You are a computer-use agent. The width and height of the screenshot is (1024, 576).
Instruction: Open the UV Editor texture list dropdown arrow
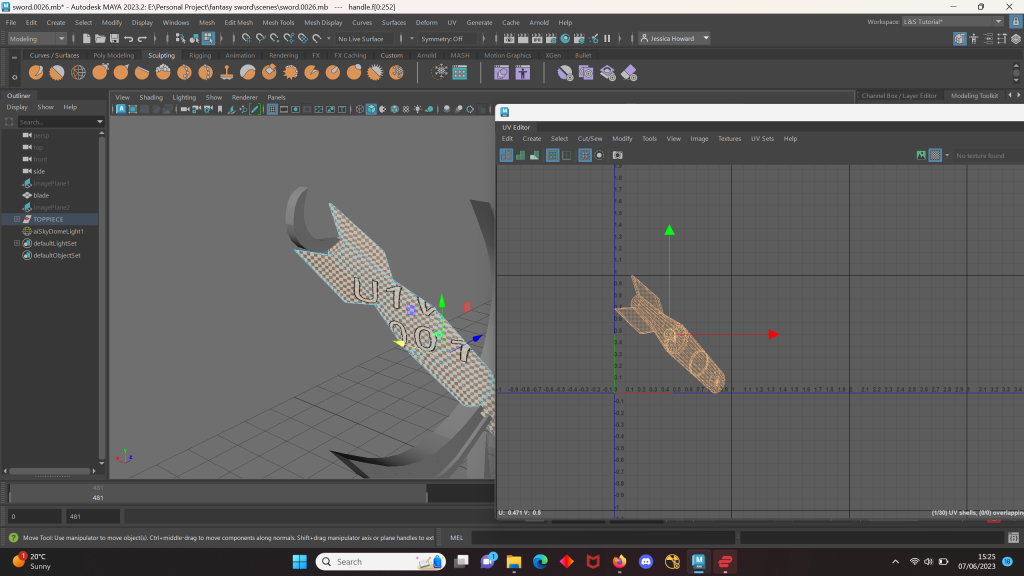pos(947,155)
